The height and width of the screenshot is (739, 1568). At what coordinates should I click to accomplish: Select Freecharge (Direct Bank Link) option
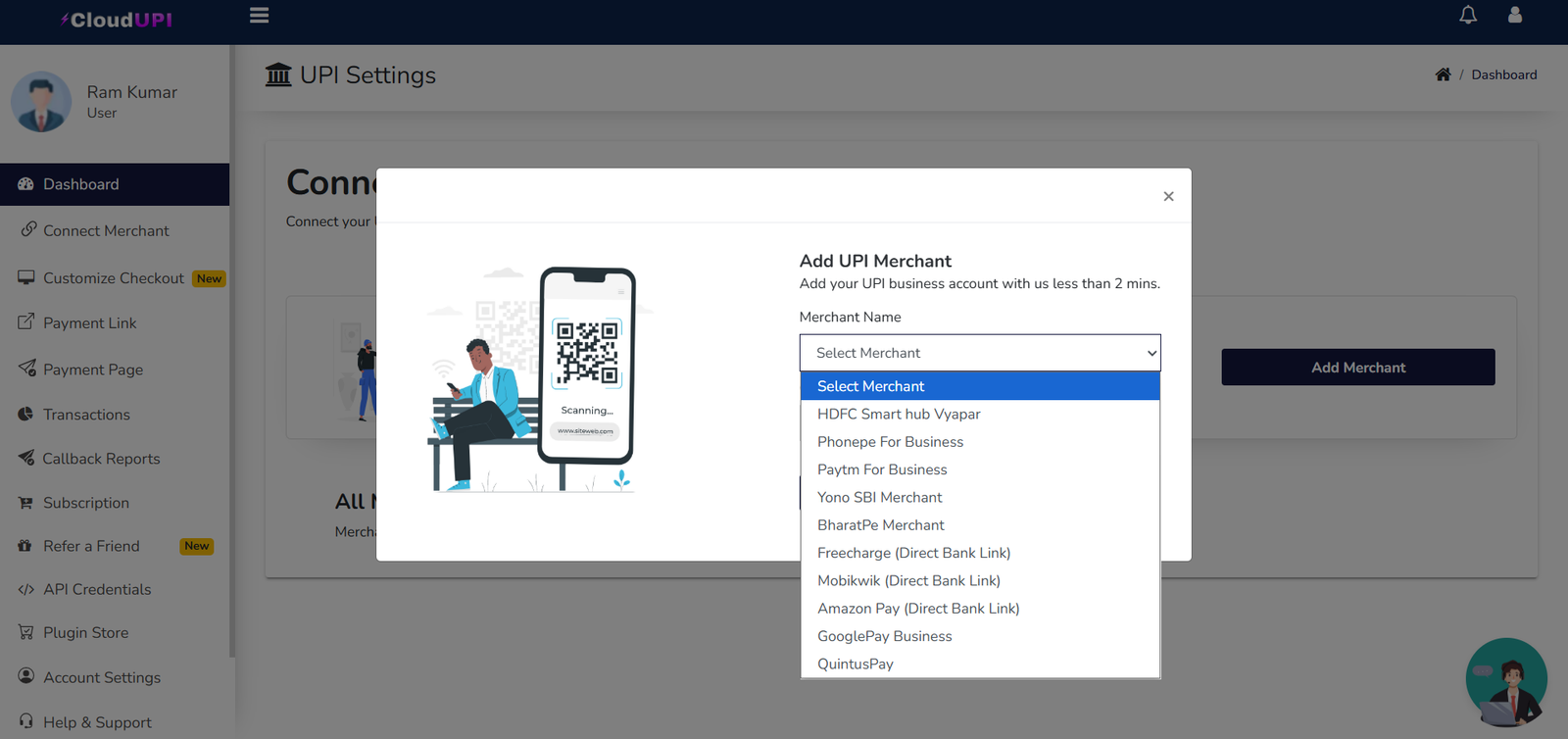(980, 553)
